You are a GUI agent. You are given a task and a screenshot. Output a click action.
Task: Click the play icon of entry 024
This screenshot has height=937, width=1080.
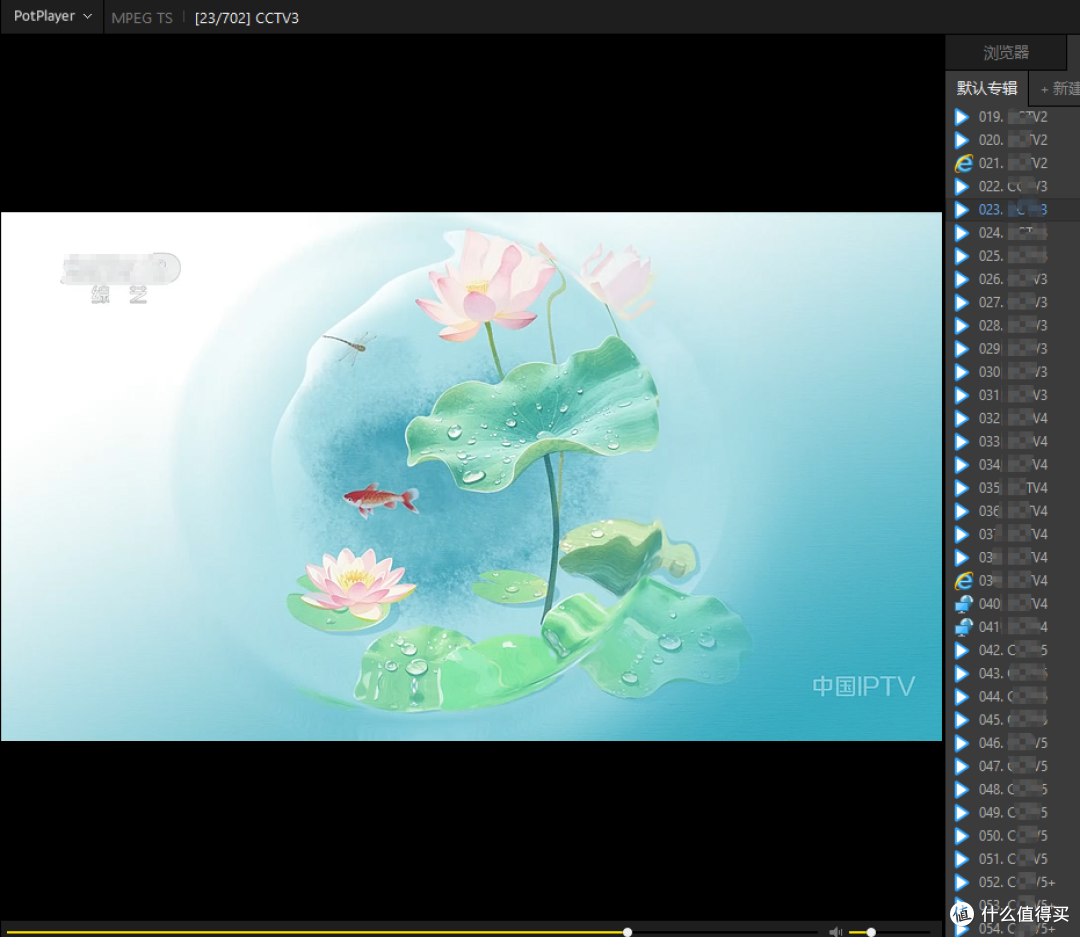coord(962,233)
